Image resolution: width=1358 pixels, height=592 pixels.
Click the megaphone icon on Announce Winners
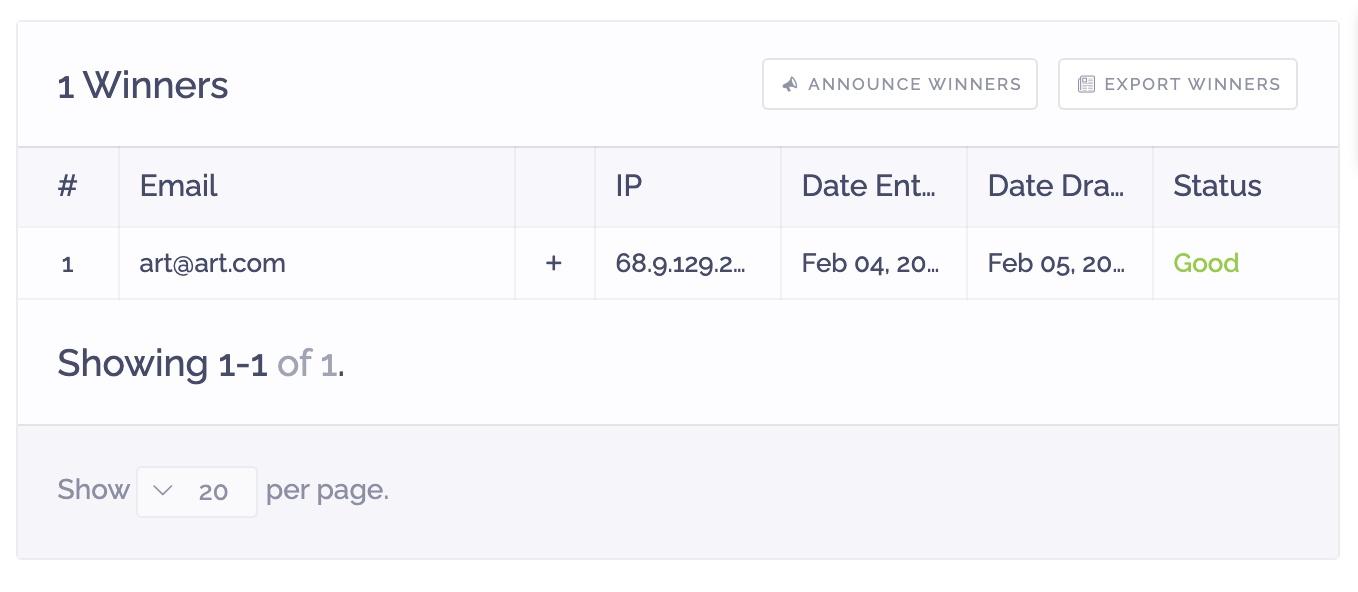coord(790,84)
